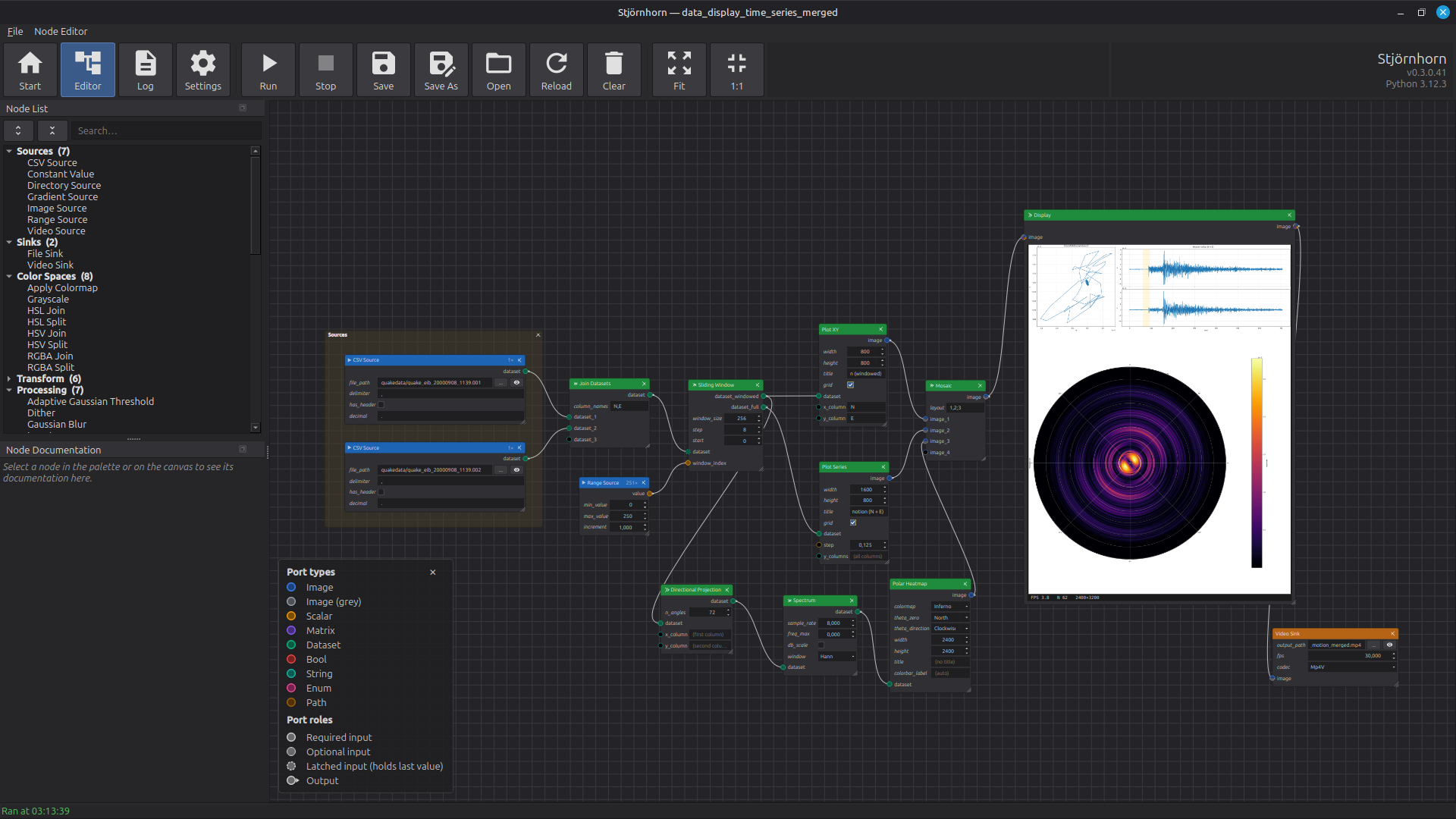Browse file path for first CSV Source

(x=500, y=383)
